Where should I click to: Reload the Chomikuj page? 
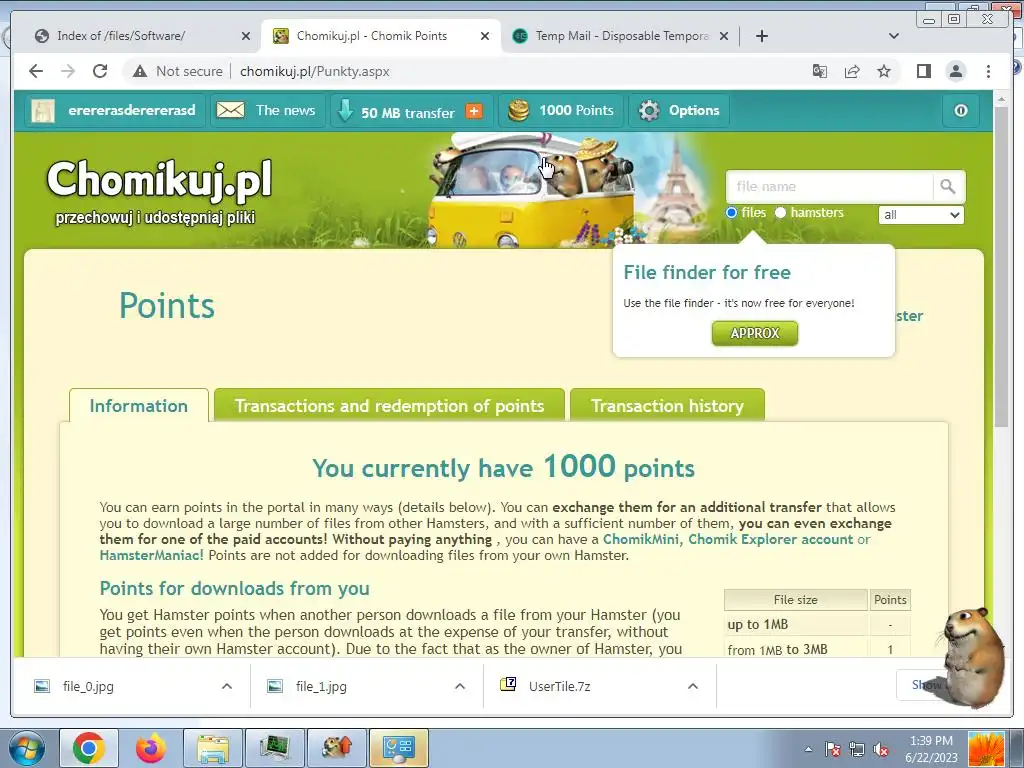[x=100, y=71]
